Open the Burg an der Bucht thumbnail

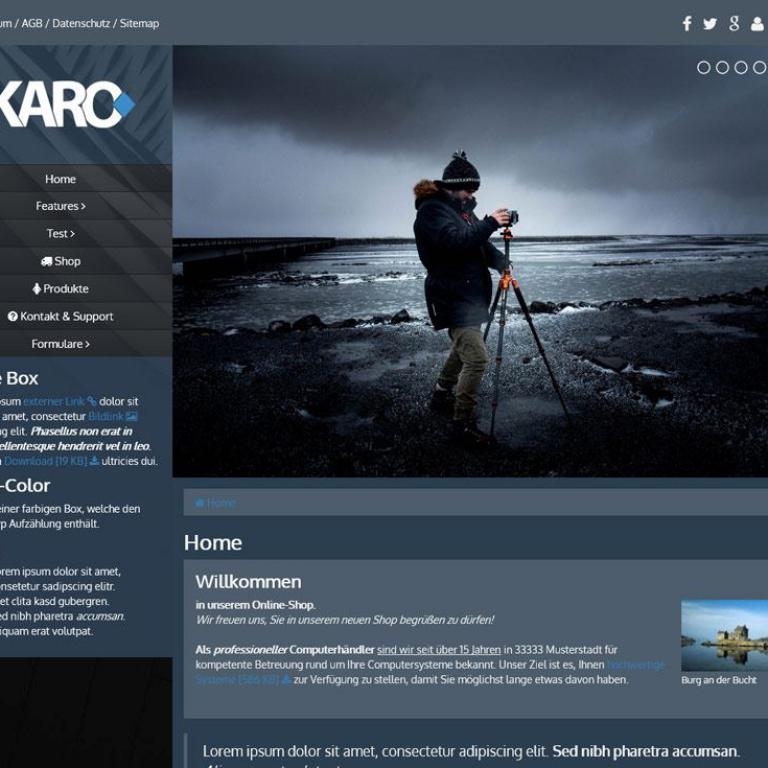pos(724,635)
